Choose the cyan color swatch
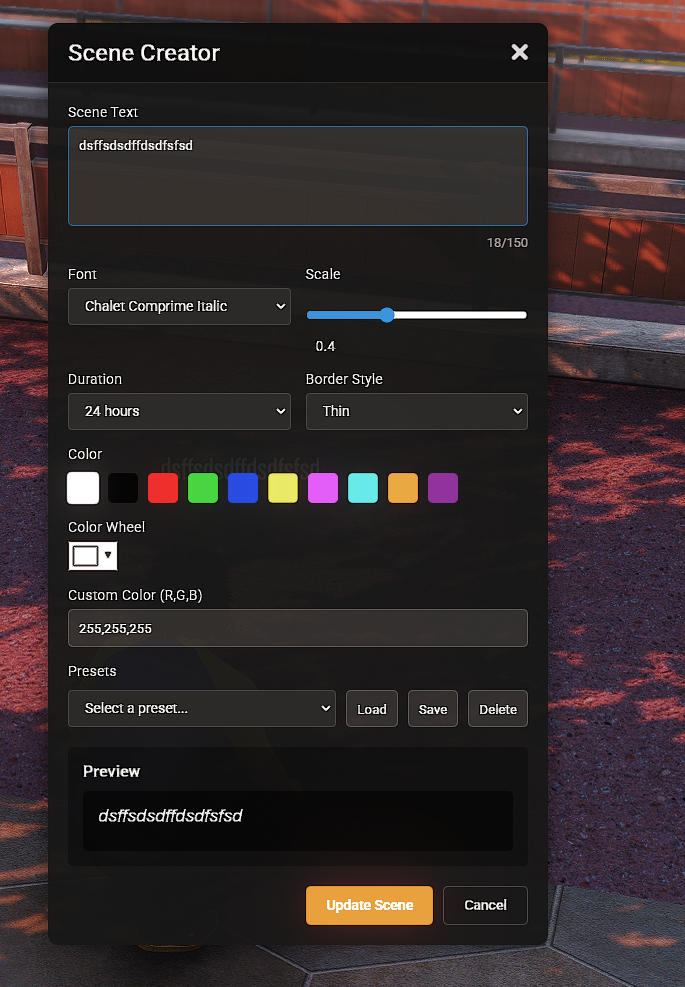Screen dimensions: 685x987 click(x=363, y=488)
